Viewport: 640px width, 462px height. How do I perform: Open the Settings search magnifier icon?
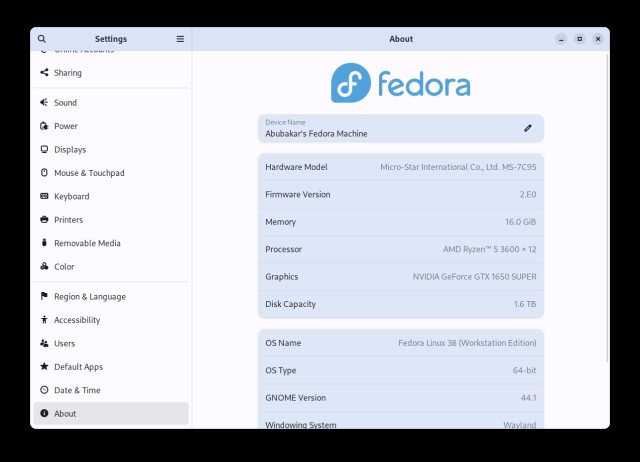(42, 39)
